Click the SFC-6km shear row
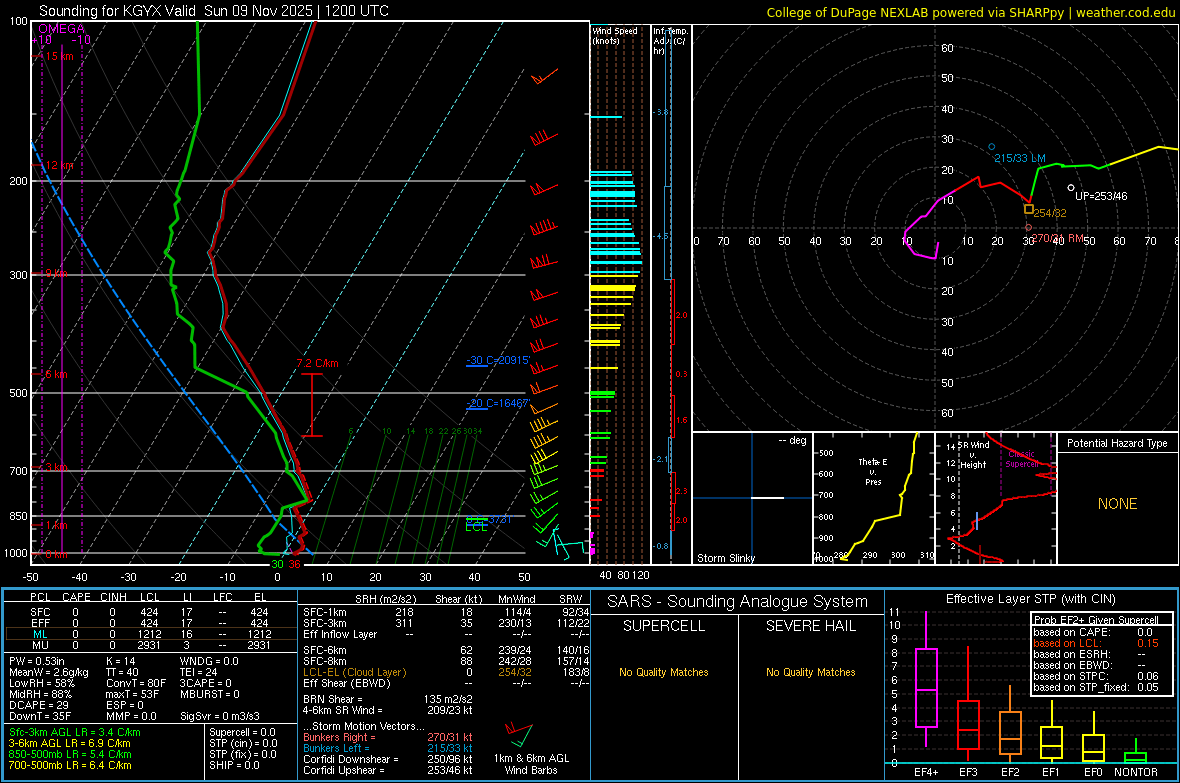The height and width of the screenshot is (783, 1180). pos(446,650)
